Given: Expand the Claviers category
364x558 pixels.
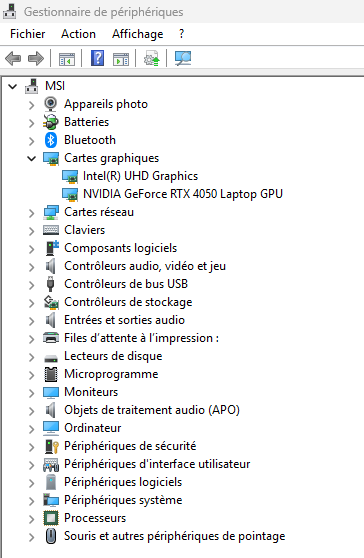Looking at the screenshot, I should [x=32, y=231].
